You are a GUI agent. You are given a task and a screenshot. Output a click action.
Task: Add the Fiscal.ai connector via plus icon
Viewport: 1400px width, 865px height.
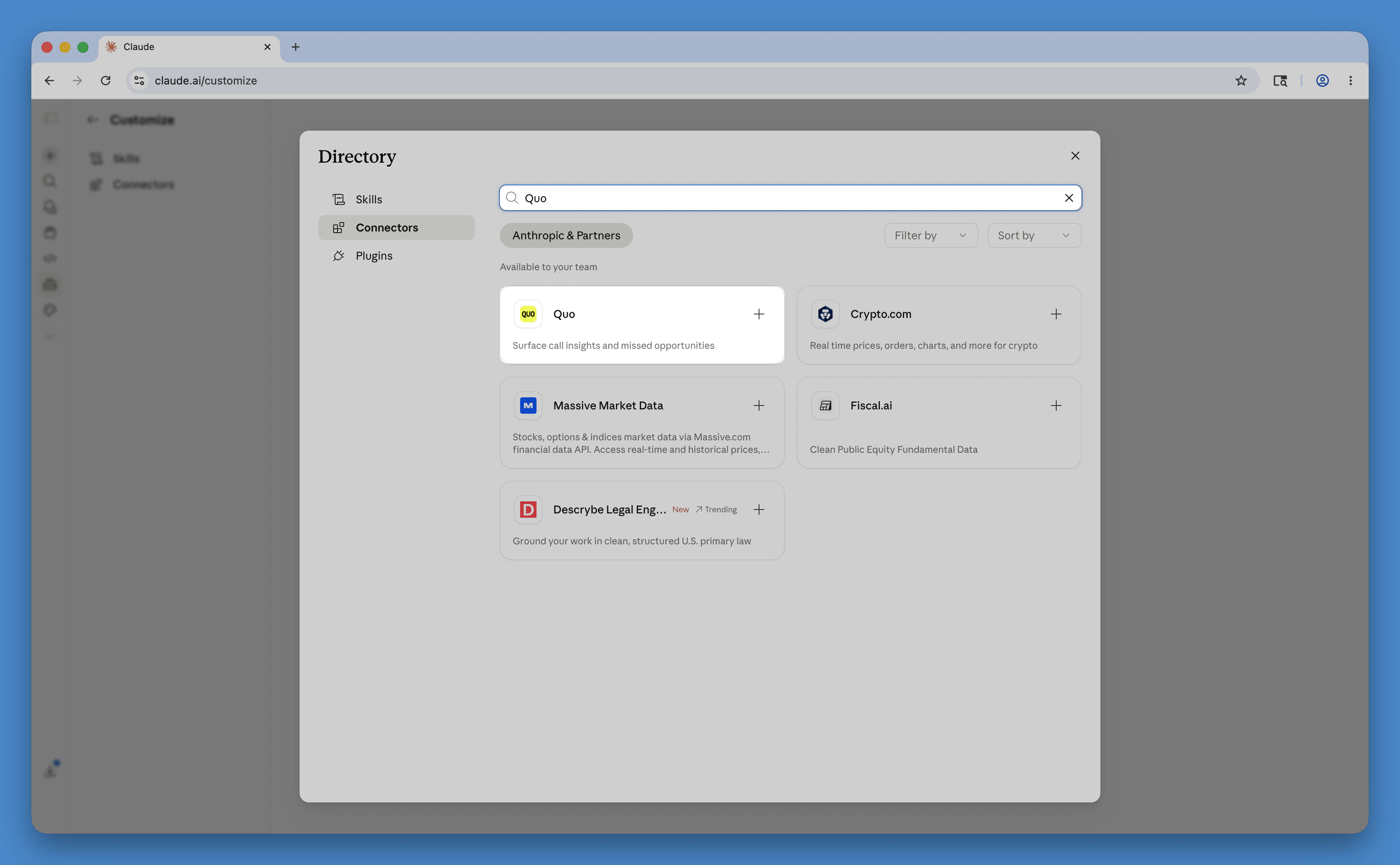point(1055,406)
